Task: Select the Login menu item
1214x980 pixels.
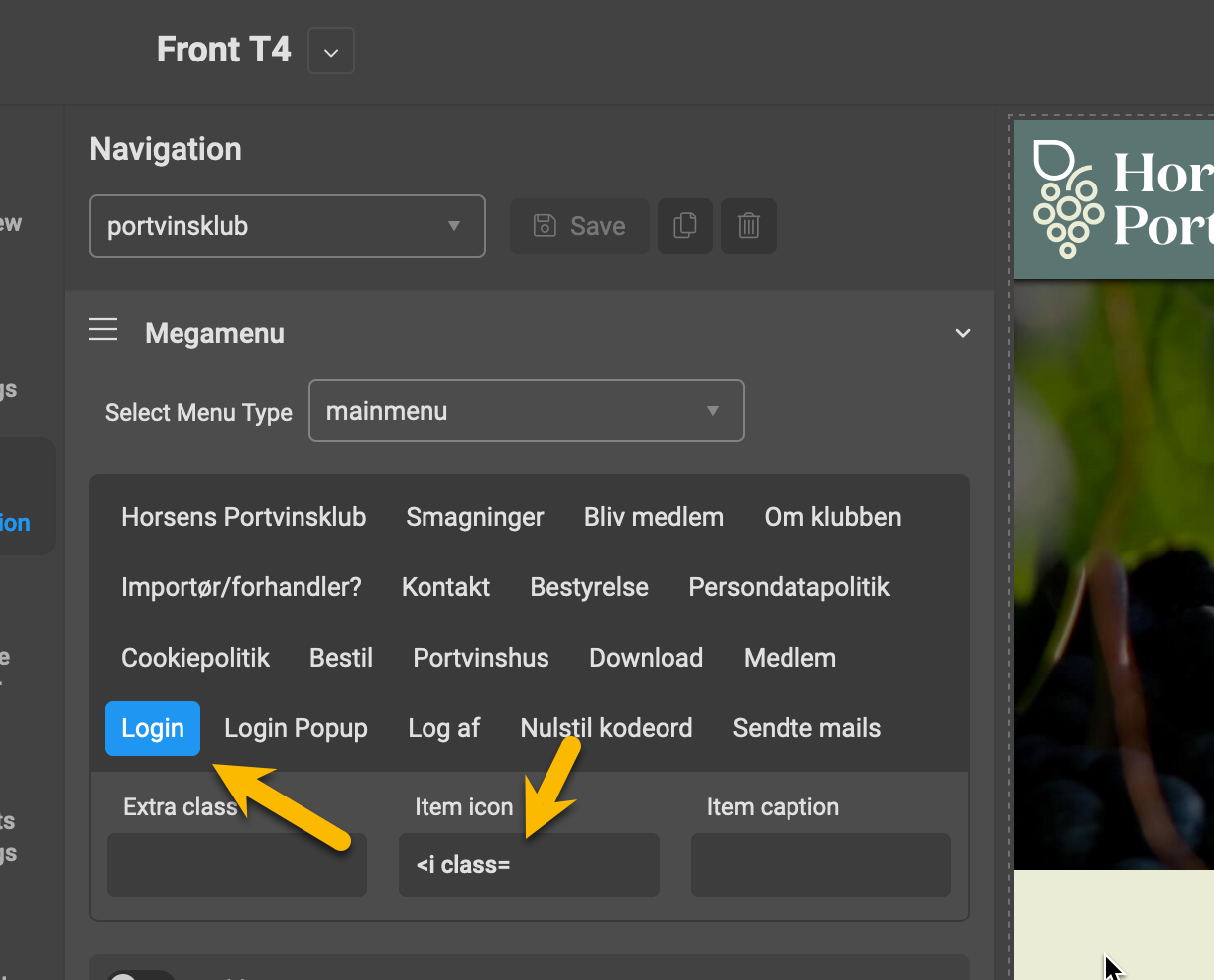Action: [153, 728]
